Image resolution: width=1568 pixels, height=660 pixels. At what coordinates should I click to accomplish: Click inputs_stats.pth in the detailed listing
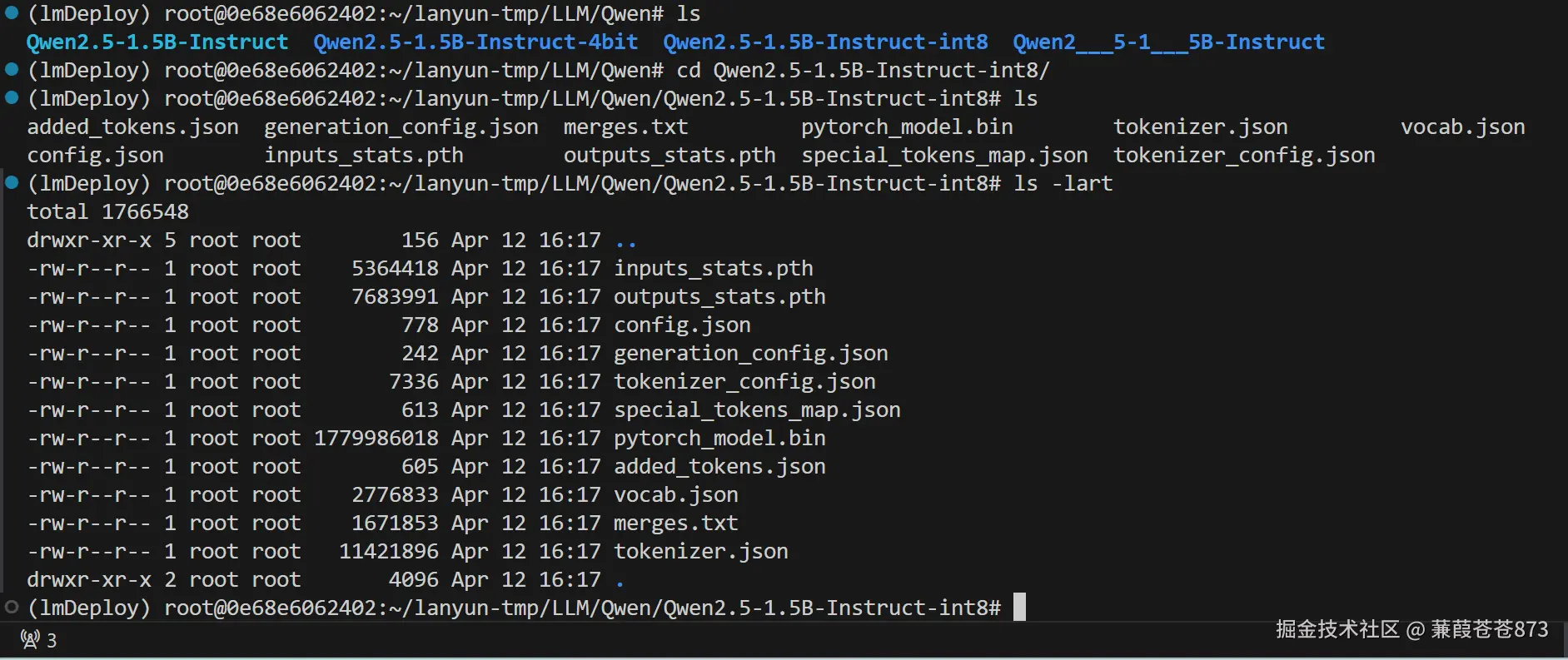(713, 268)
